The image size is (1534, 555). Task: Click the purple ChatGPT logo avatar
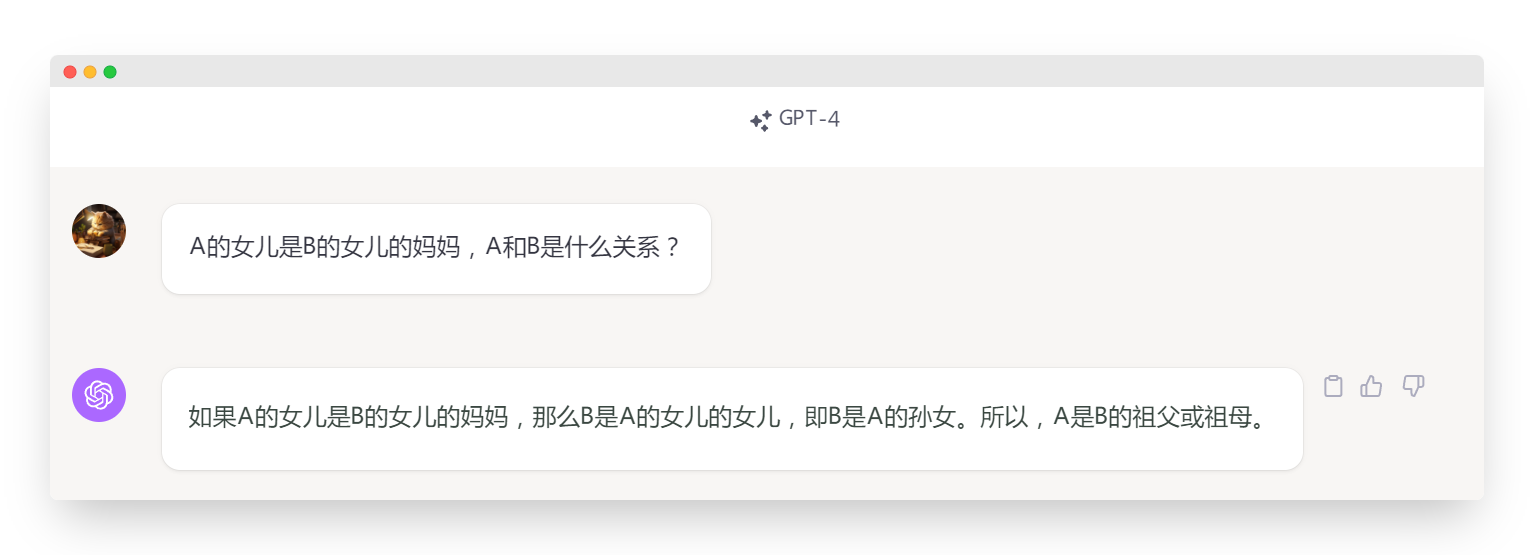click(x=99, y=395)
